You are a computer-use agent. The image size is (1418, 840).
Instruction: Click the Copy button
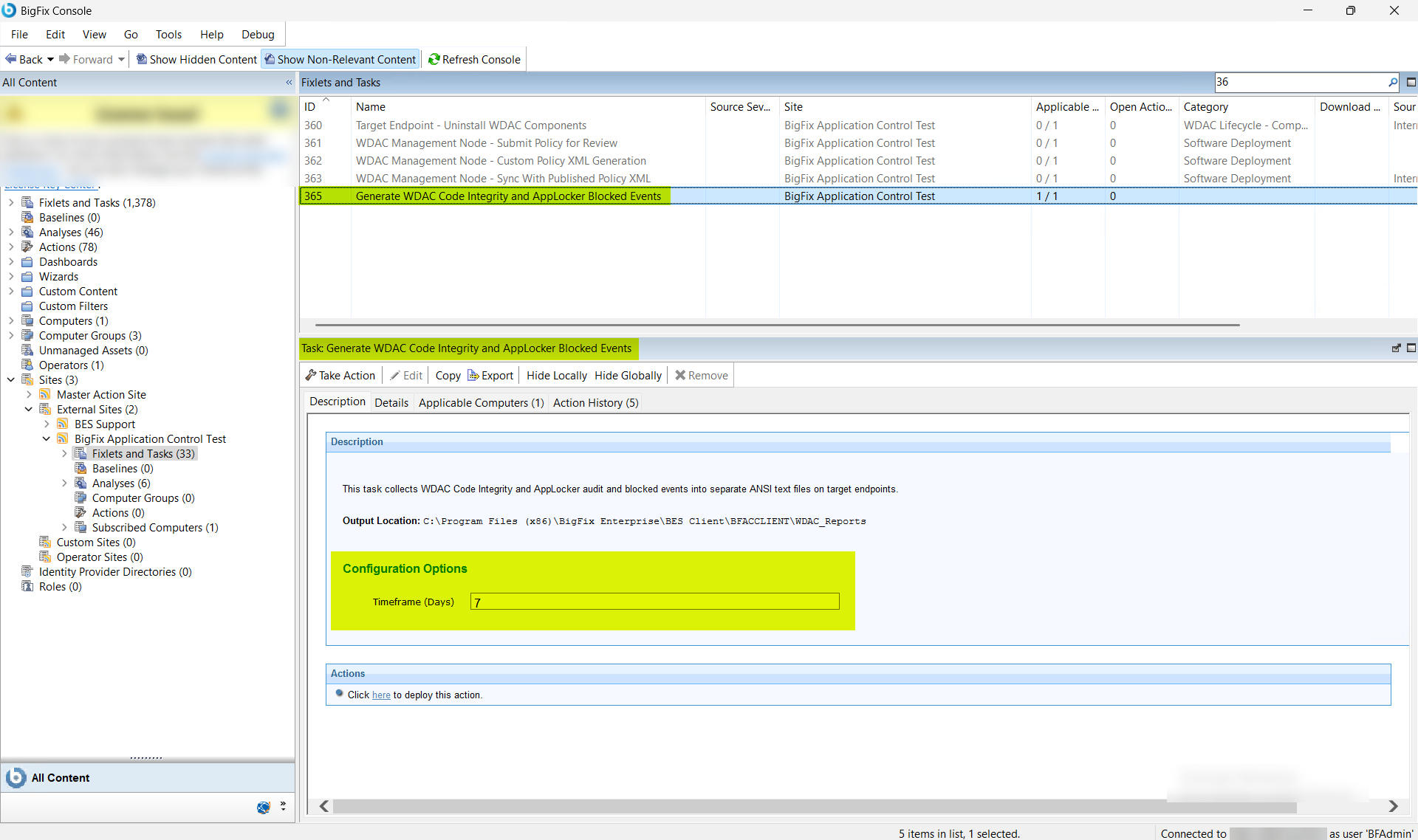448,375
